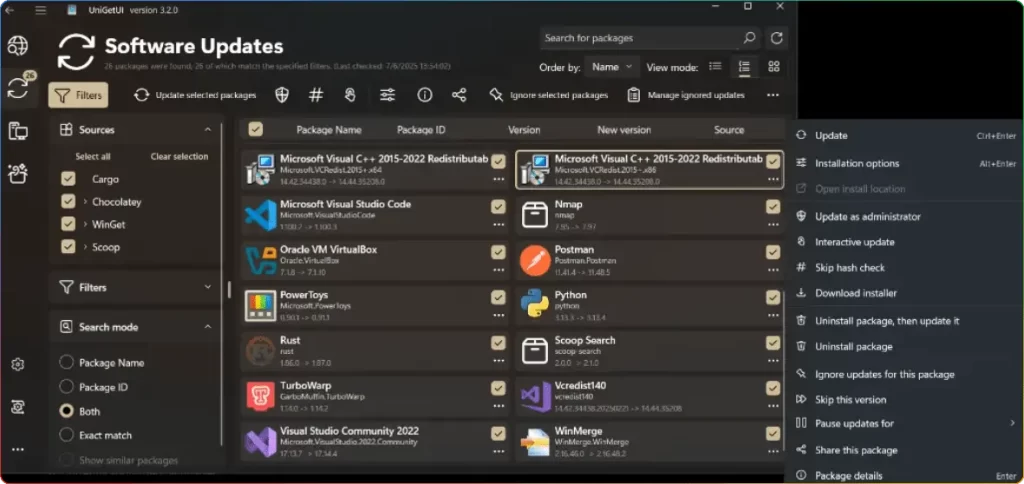The width and height of the screenshot is (1024, 484).
Task: Open ellipsis menu on PowerToys card
Action: [x=498, y=315]
